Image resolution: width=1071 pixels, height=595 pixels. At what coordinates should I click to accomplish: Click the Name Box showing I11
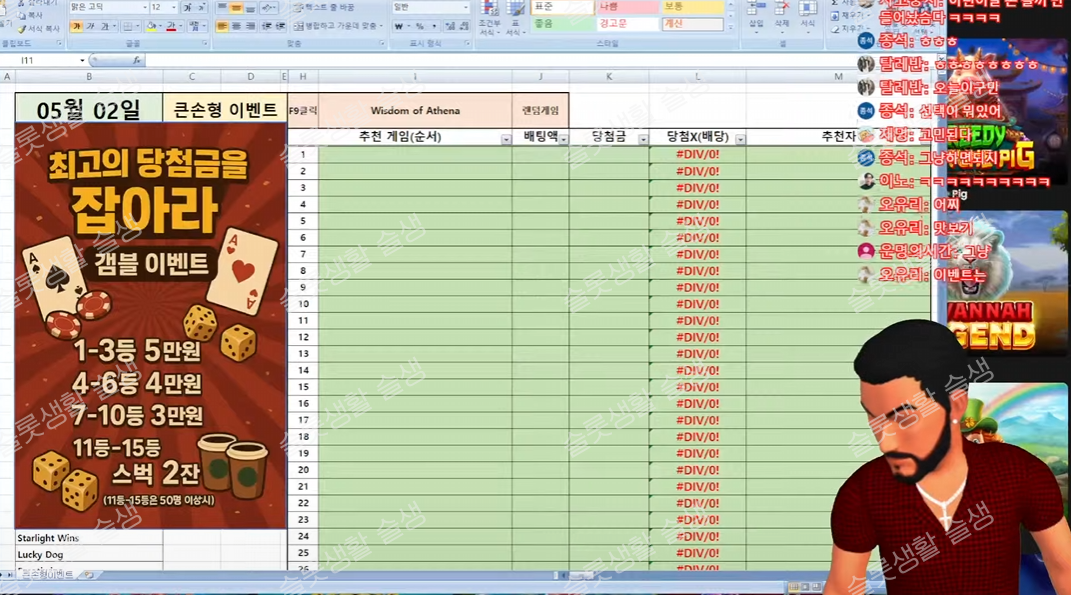click(45, 60)
